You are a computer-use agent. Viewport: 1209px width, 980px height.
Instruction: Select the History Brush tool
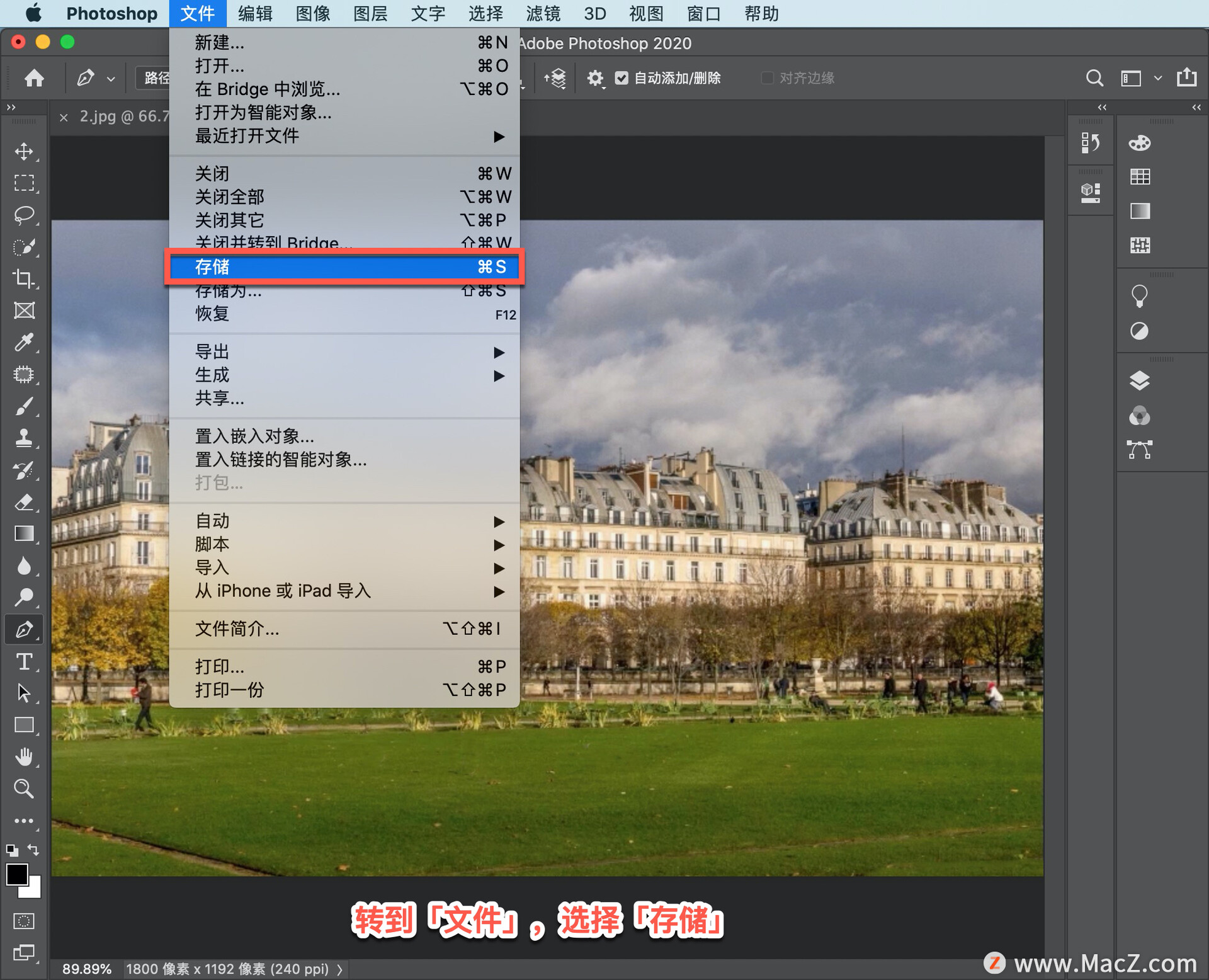coord(24,470)
